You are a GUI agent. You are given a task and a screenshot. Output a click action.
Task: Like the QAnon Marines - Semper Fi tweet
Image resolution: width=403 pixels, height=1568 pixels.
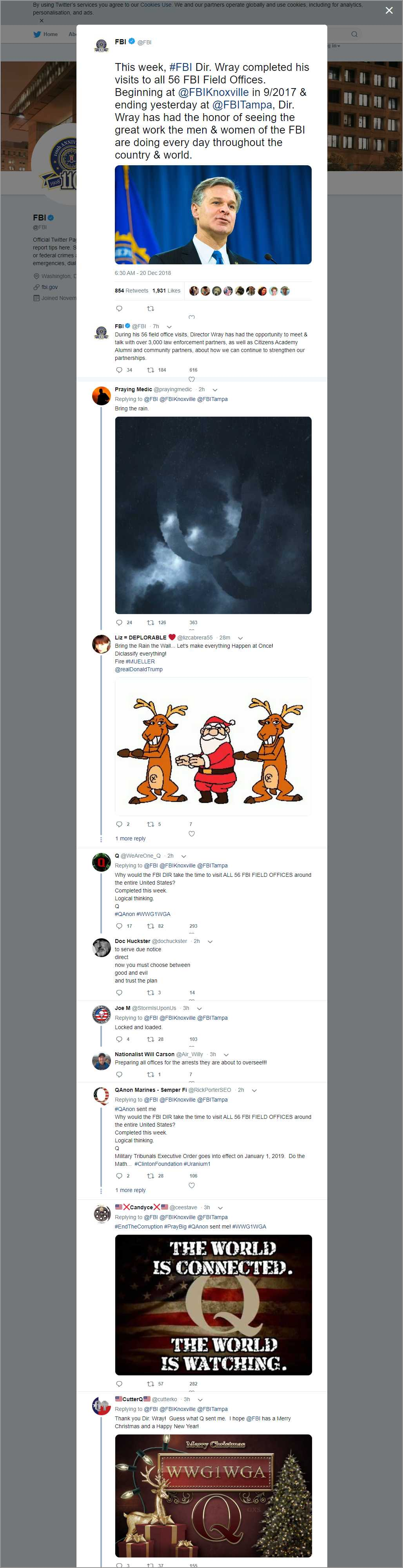pyautogui.click(x=191, y=1185)
